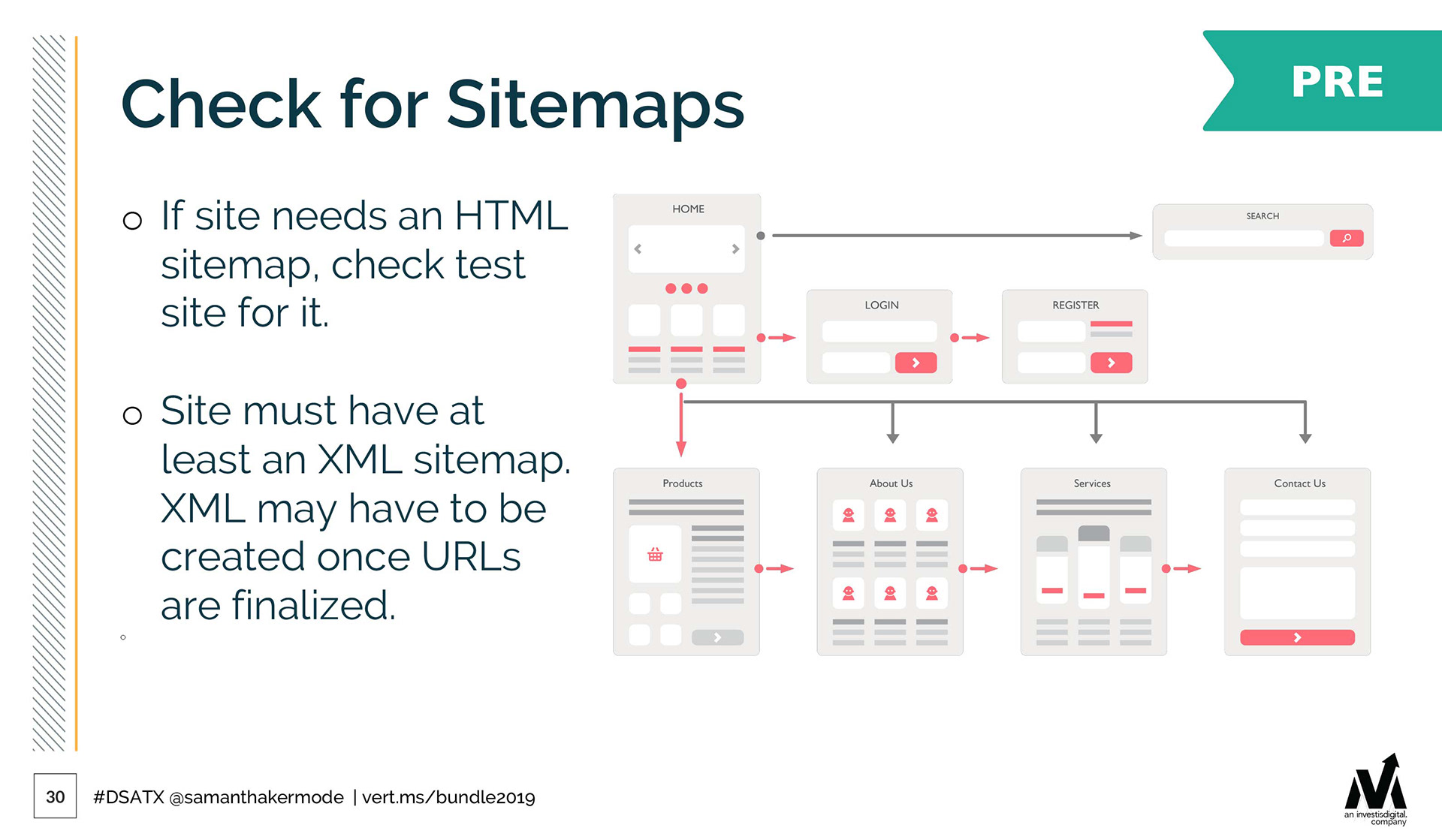Click the first About Us avatar icon

[848, 515]
